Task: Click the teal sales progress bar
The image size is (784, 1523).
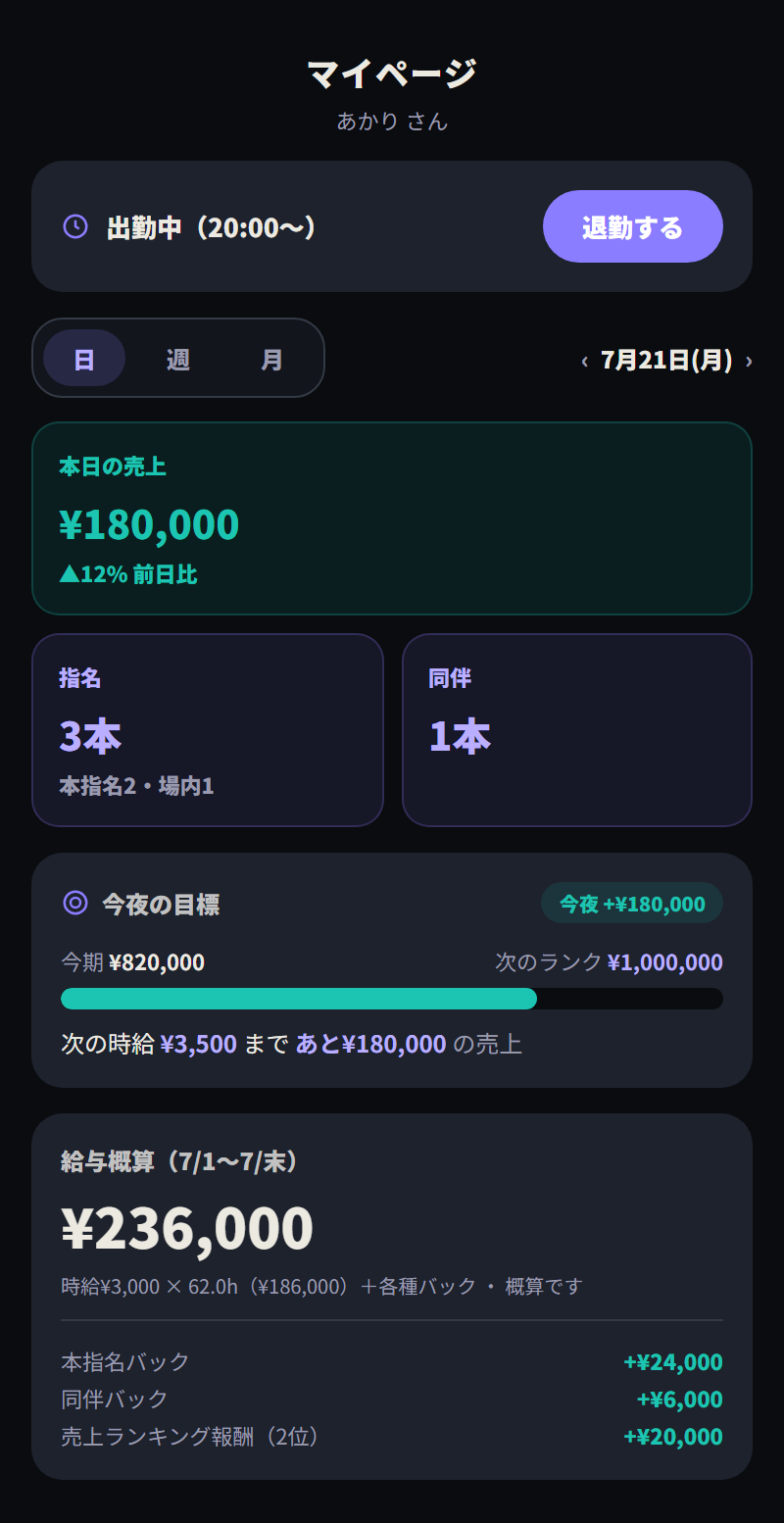Action: point(392,999)
